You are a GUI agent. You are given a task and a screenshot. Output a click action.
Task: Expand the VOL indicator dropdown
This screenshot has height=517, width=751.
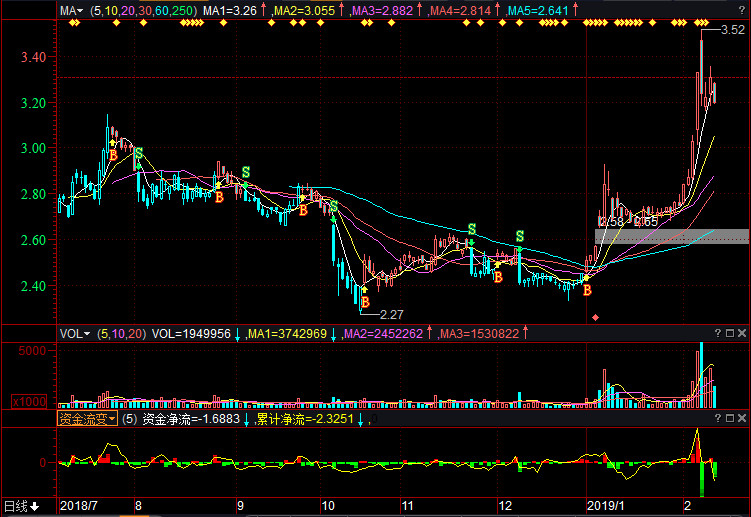(74, 333)
